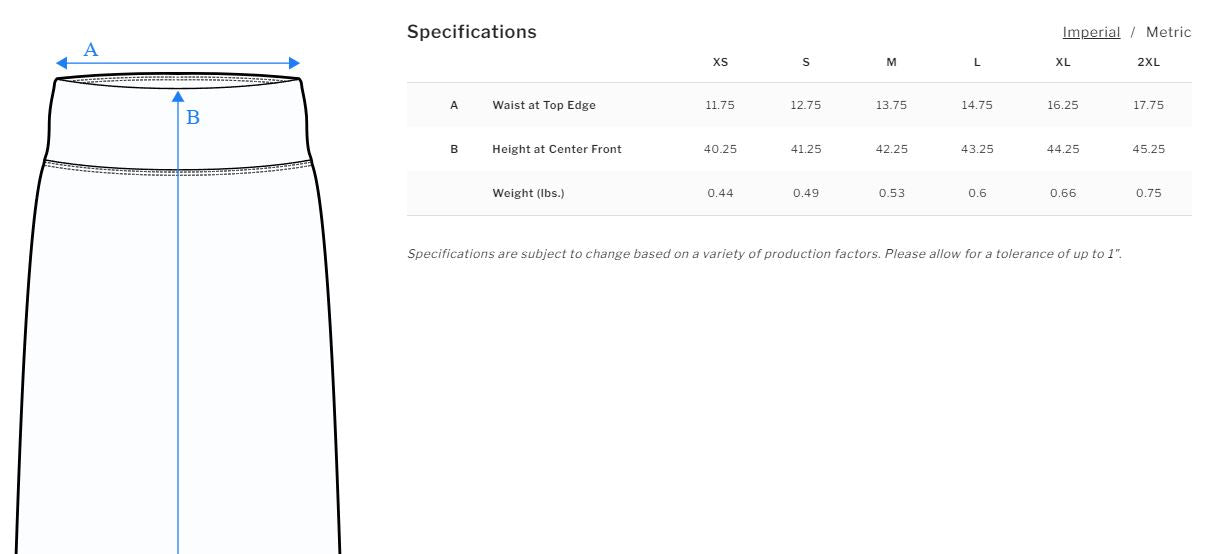Select the XS size column header
Viewport: 1222px width, 554px height.
coord(720,62)
